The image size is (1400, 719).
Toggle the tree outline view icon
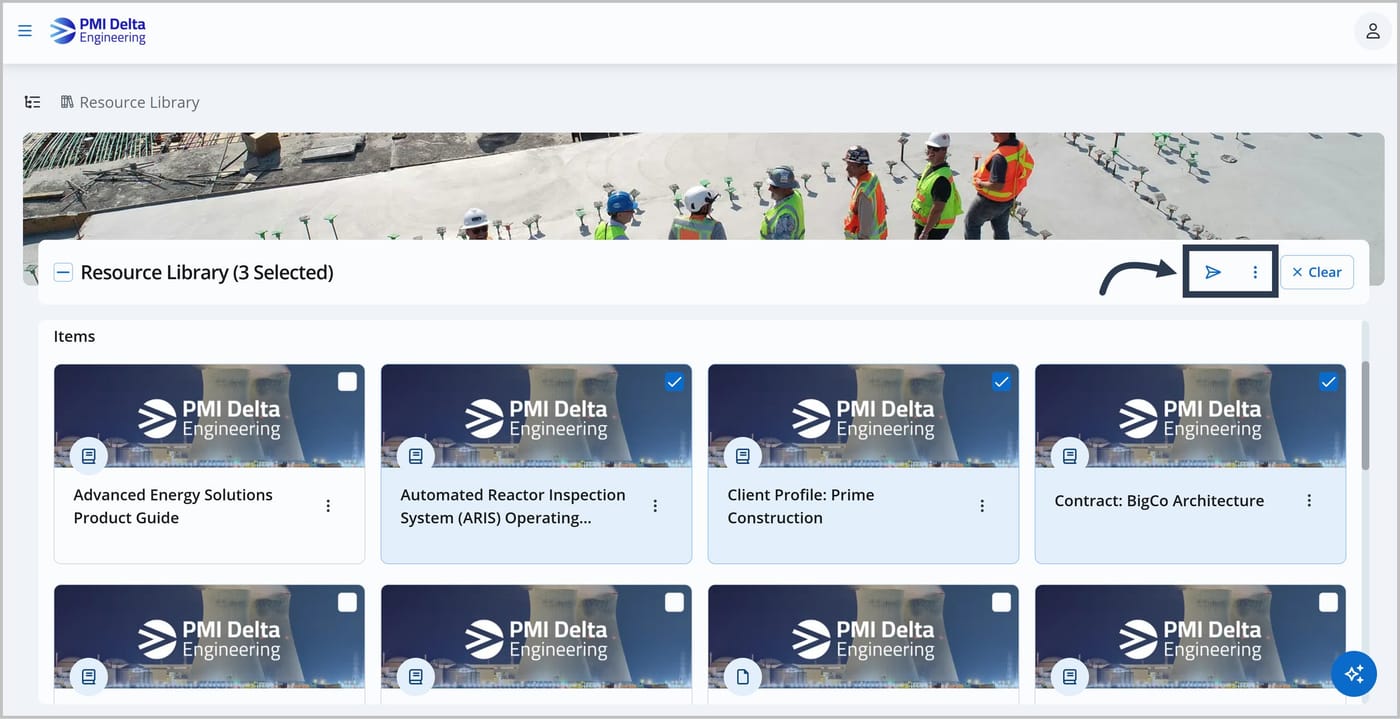point(33,102)
